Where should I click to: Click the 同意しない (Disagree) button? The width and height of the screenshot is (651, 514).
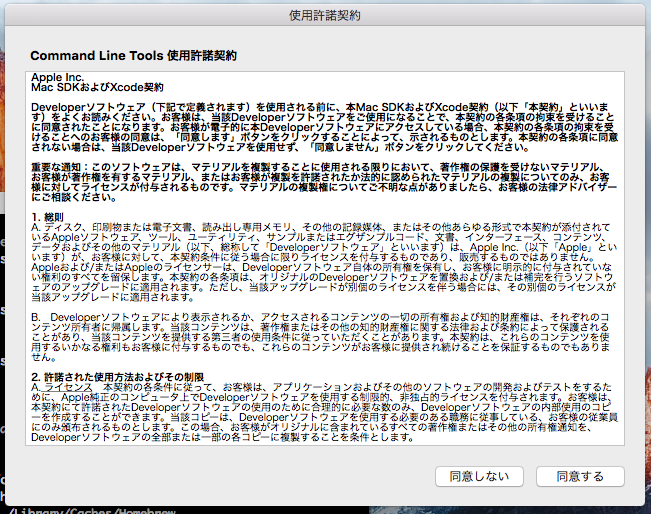(x=479, y=476)
